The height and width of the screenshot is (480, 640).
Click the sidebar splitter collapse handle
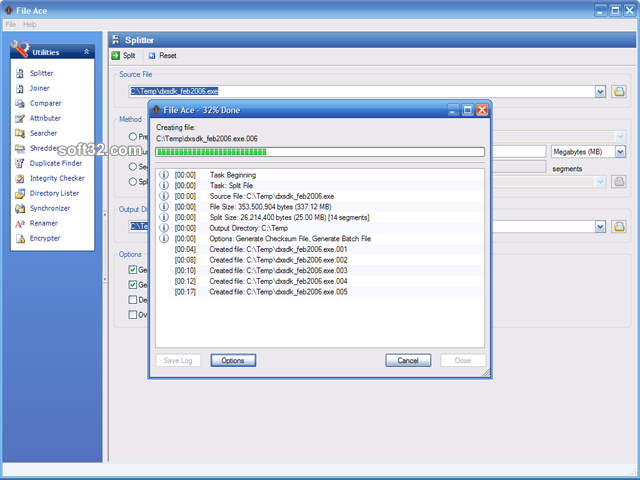pyautogui.click(x=105, y=247)
